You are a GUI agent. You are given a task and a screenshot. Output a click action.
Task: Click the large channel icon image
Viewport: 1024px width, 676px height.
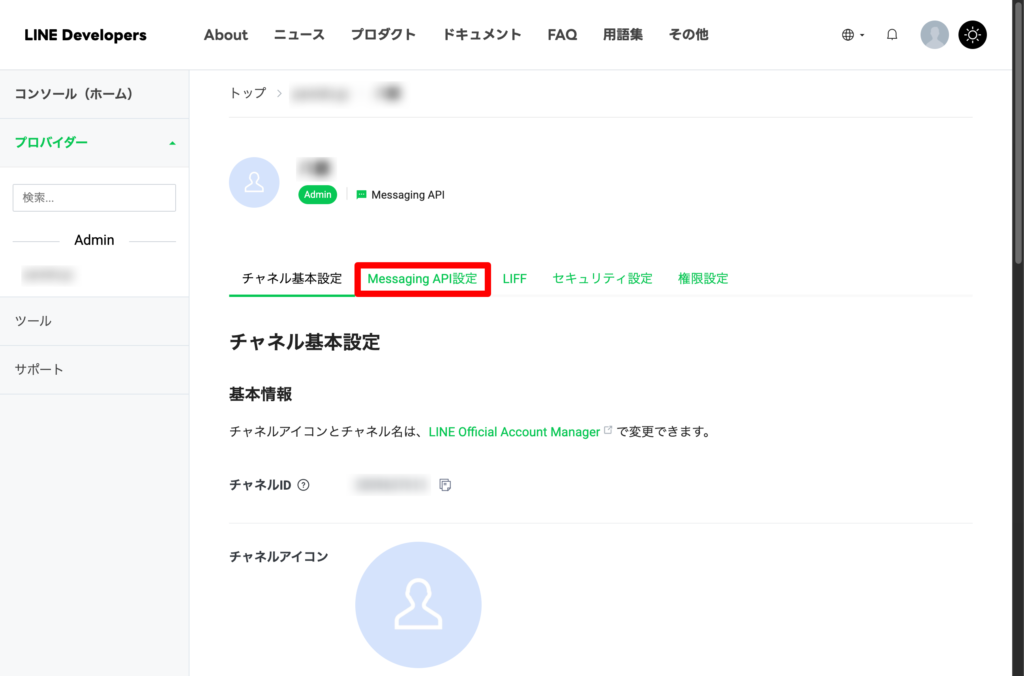pos(418,604)
